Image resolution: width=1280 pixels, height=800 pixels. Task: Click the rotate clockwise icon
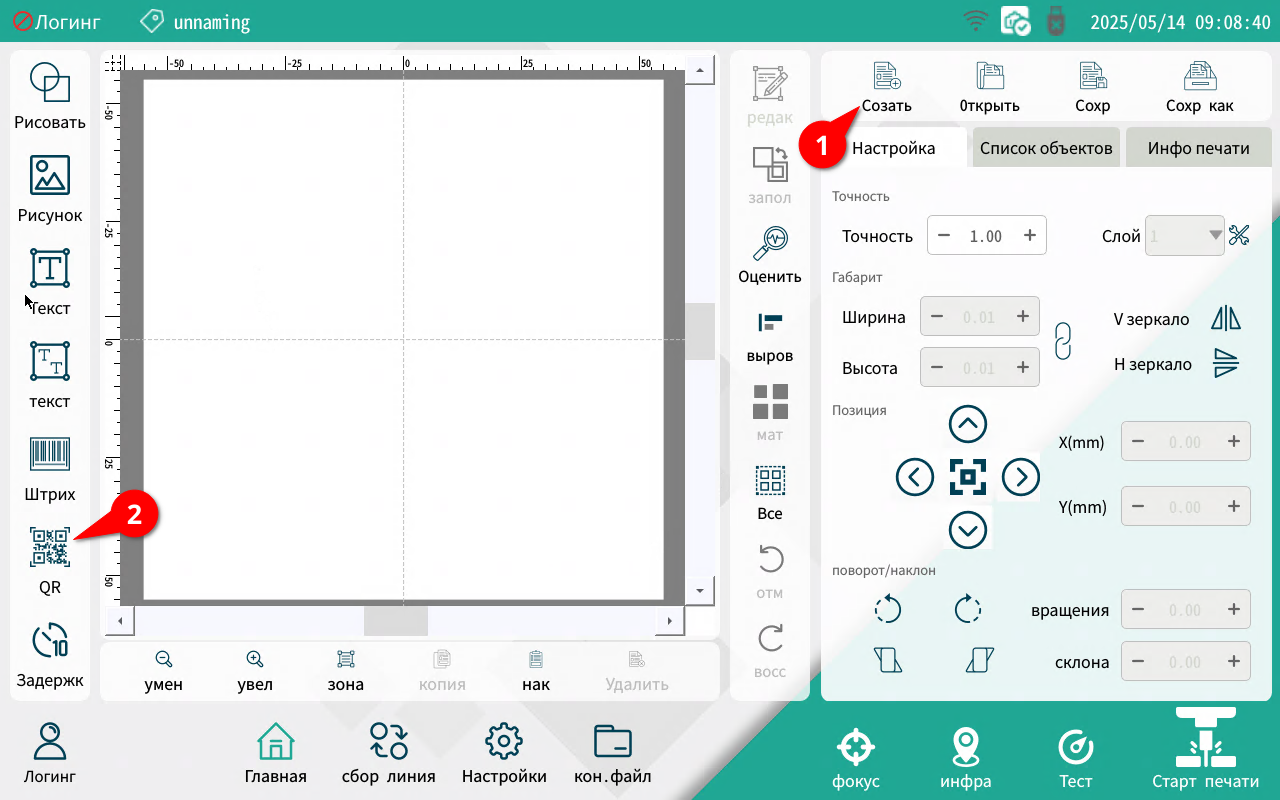(x=967, y=608)
